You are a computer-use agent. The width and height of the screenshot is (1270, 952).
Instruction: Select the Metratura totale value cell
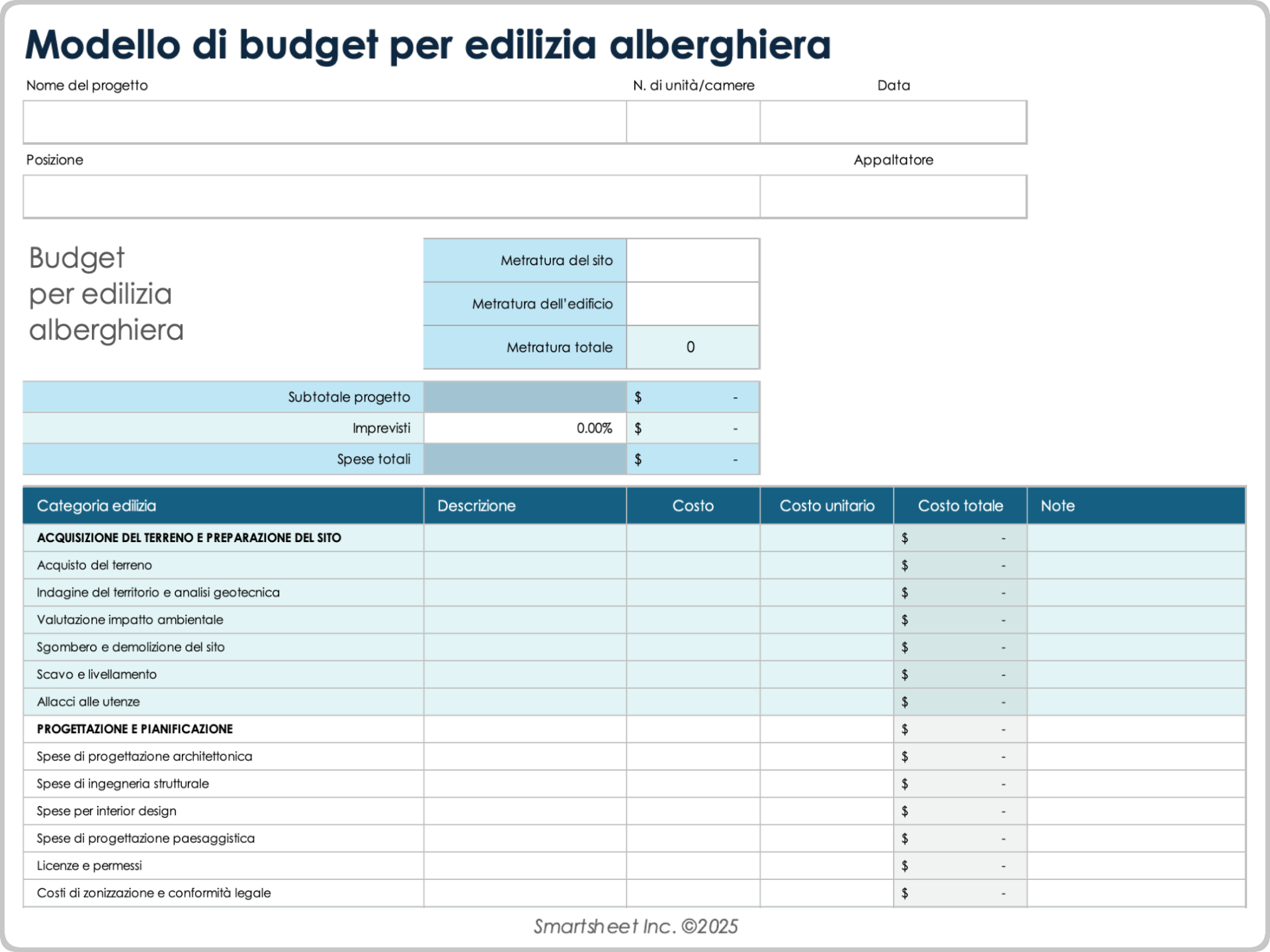coord(693,347)
